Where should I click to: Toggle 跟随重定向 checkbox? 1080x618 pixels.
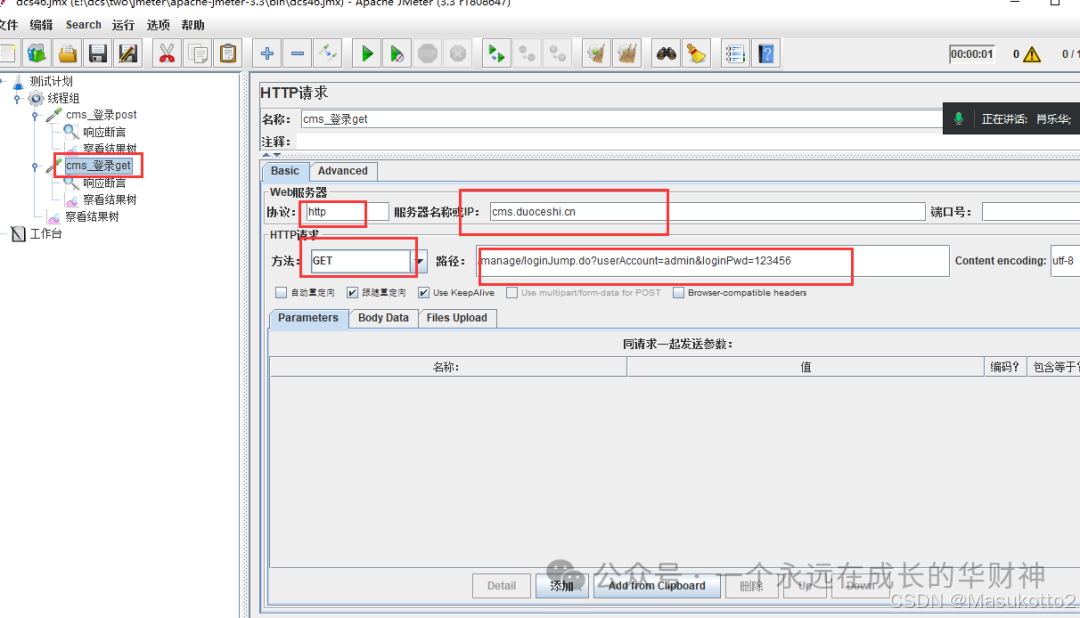coord(353,293)
